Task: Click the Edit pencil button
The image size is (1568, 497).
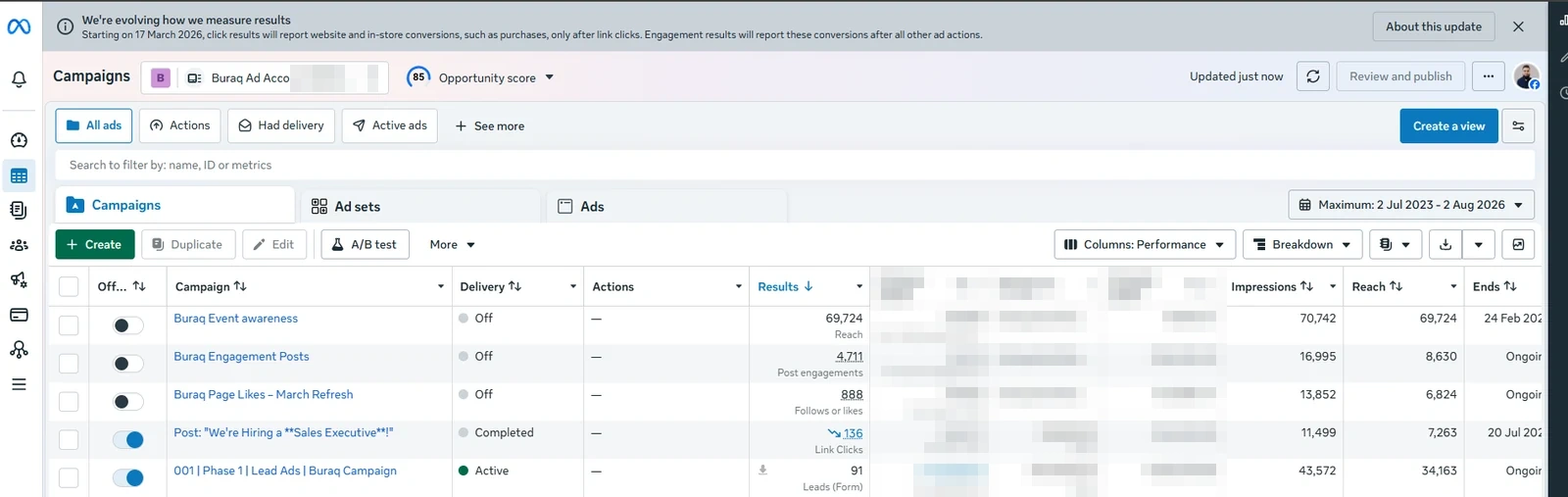Action: [x=274, y=244]
